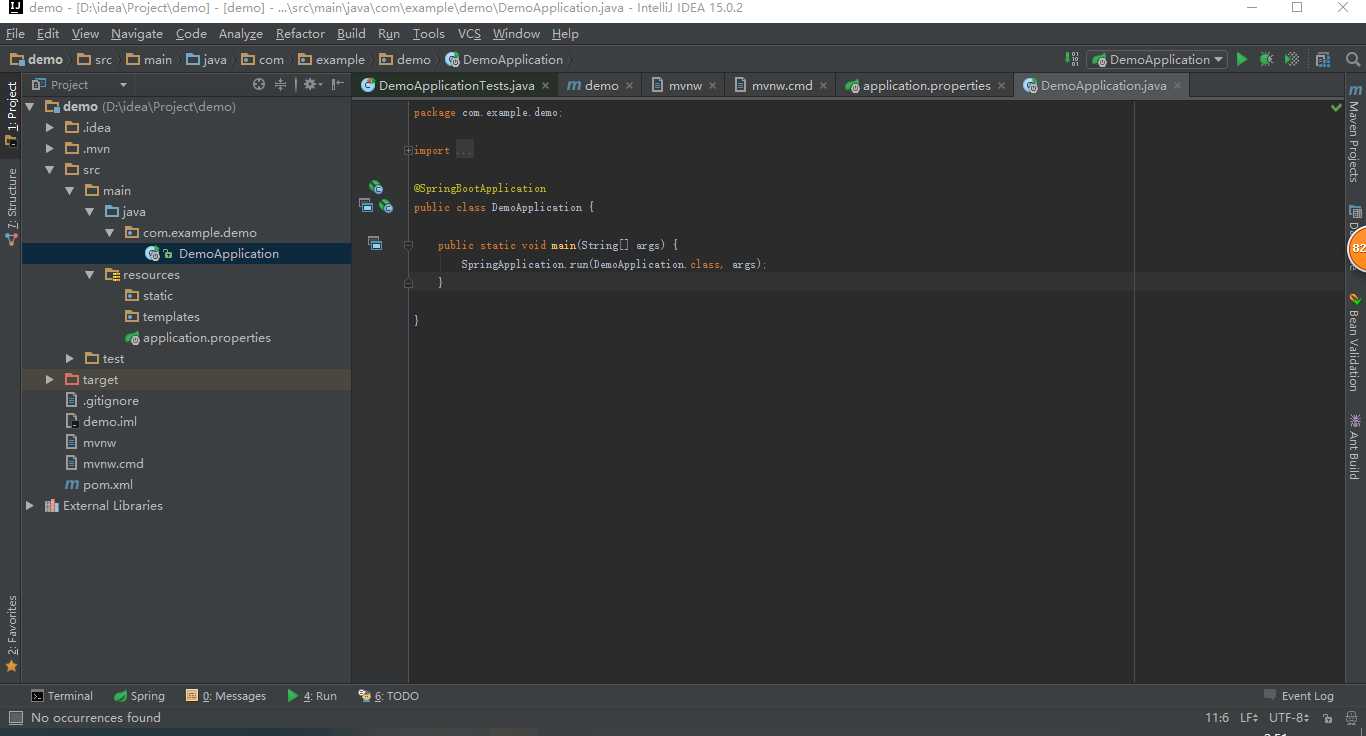This screenshot has height=736, width=1366.
Task: Open the Bean Validation side panel
Action: coord(1355,342)
